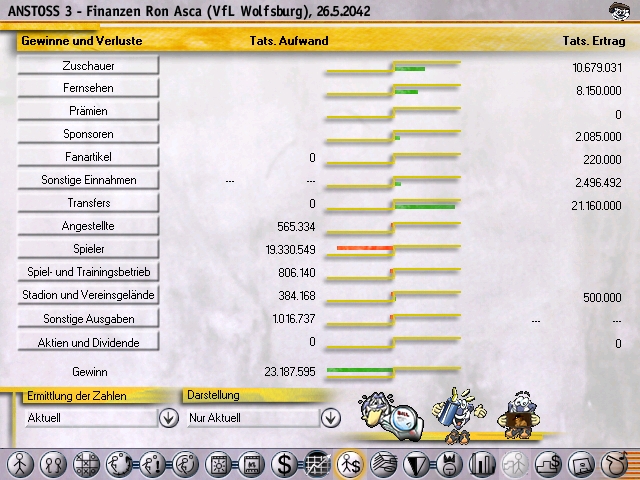Open the Spieler details
Viewport: 640px width, 480px height.
(88, 249)
